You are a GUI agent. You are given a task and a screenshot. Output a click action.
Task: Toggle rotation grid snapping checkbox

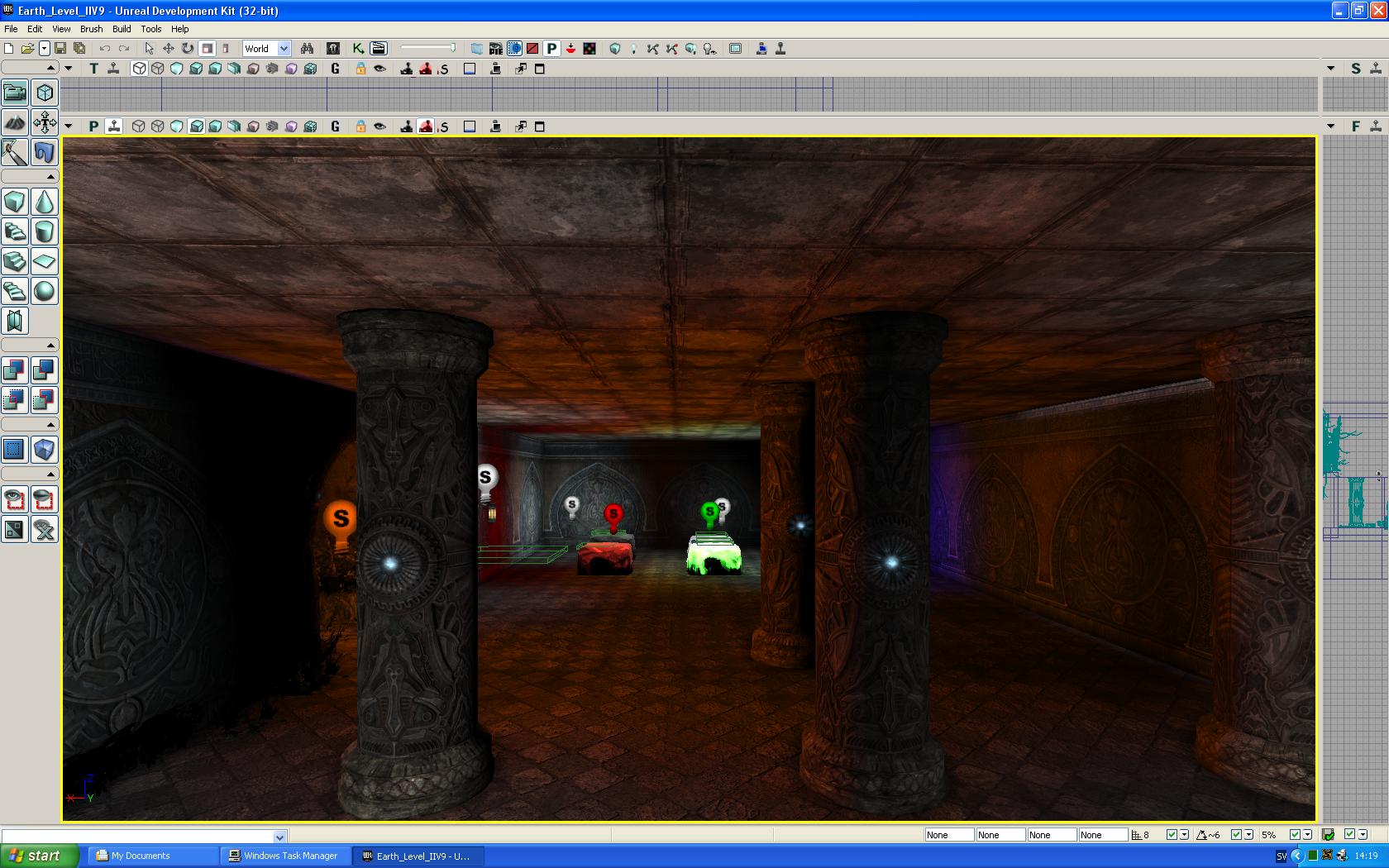pyautogui.click(x=1235, y=835)
